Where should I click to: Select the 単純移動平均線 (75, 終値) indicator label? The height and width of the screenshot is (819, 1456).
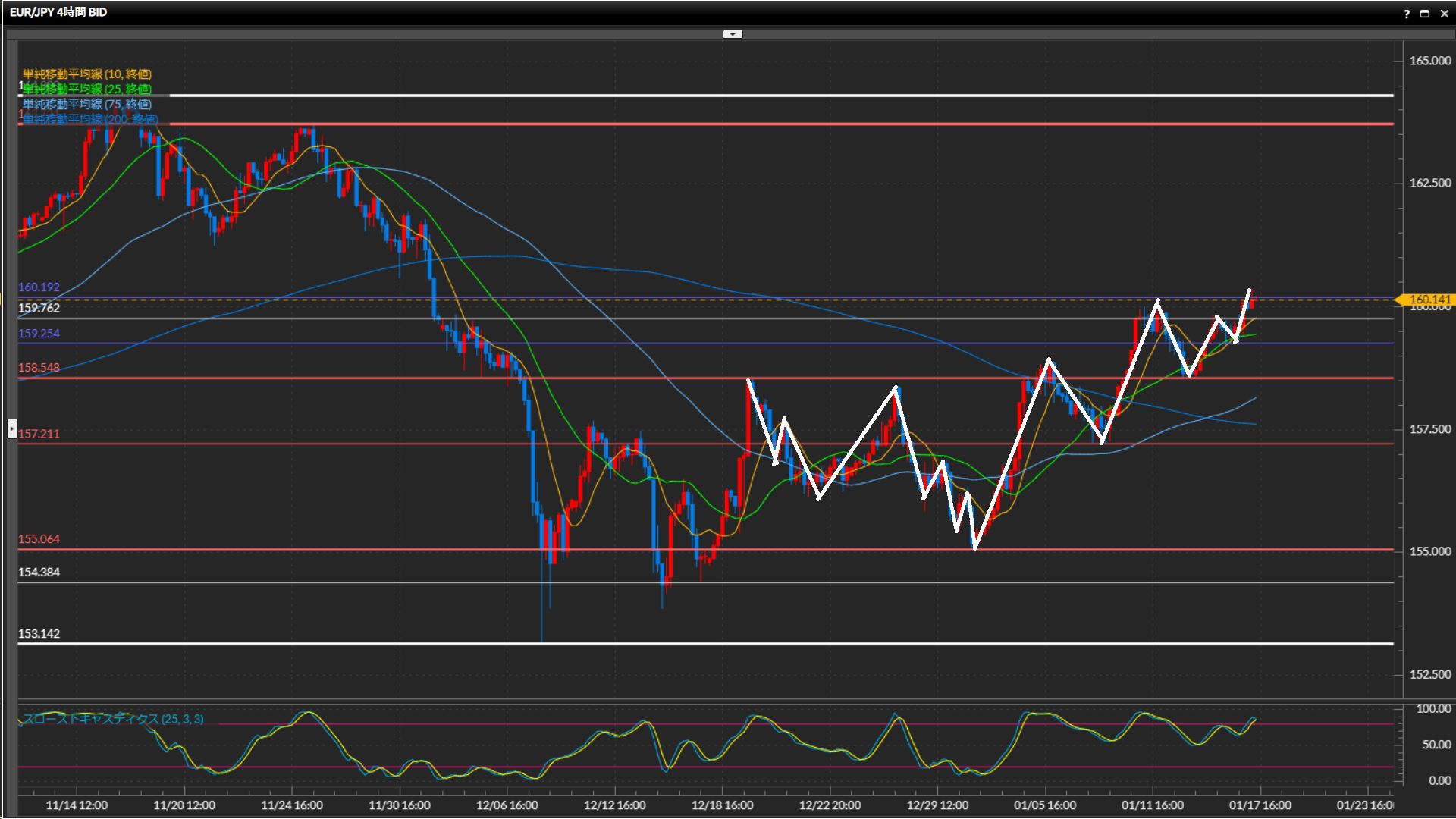[87, 104]
